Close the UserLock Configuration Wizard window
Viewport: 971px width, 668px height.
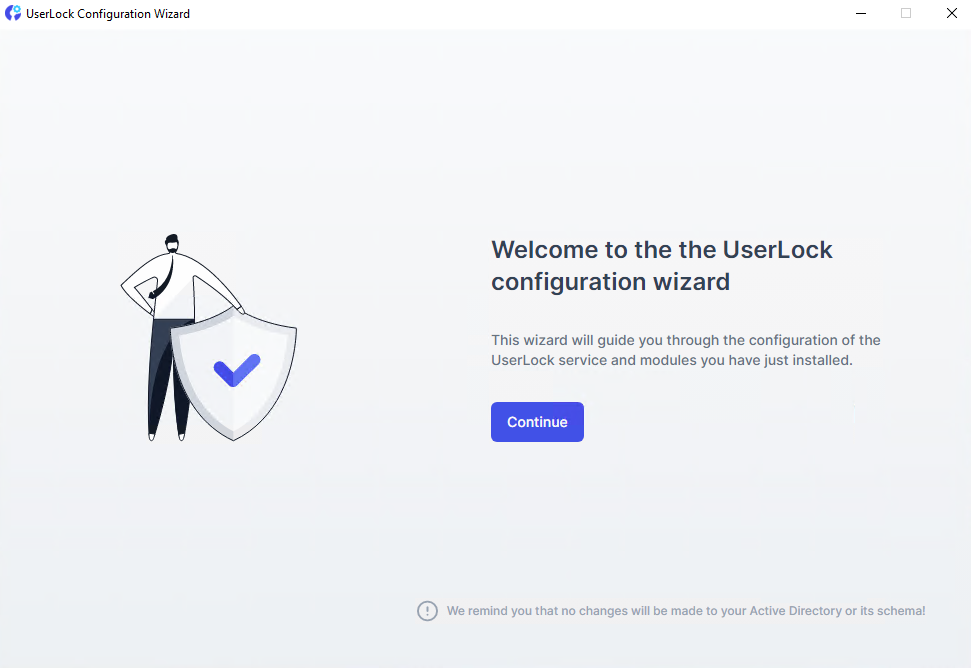[x=952, y=13]
